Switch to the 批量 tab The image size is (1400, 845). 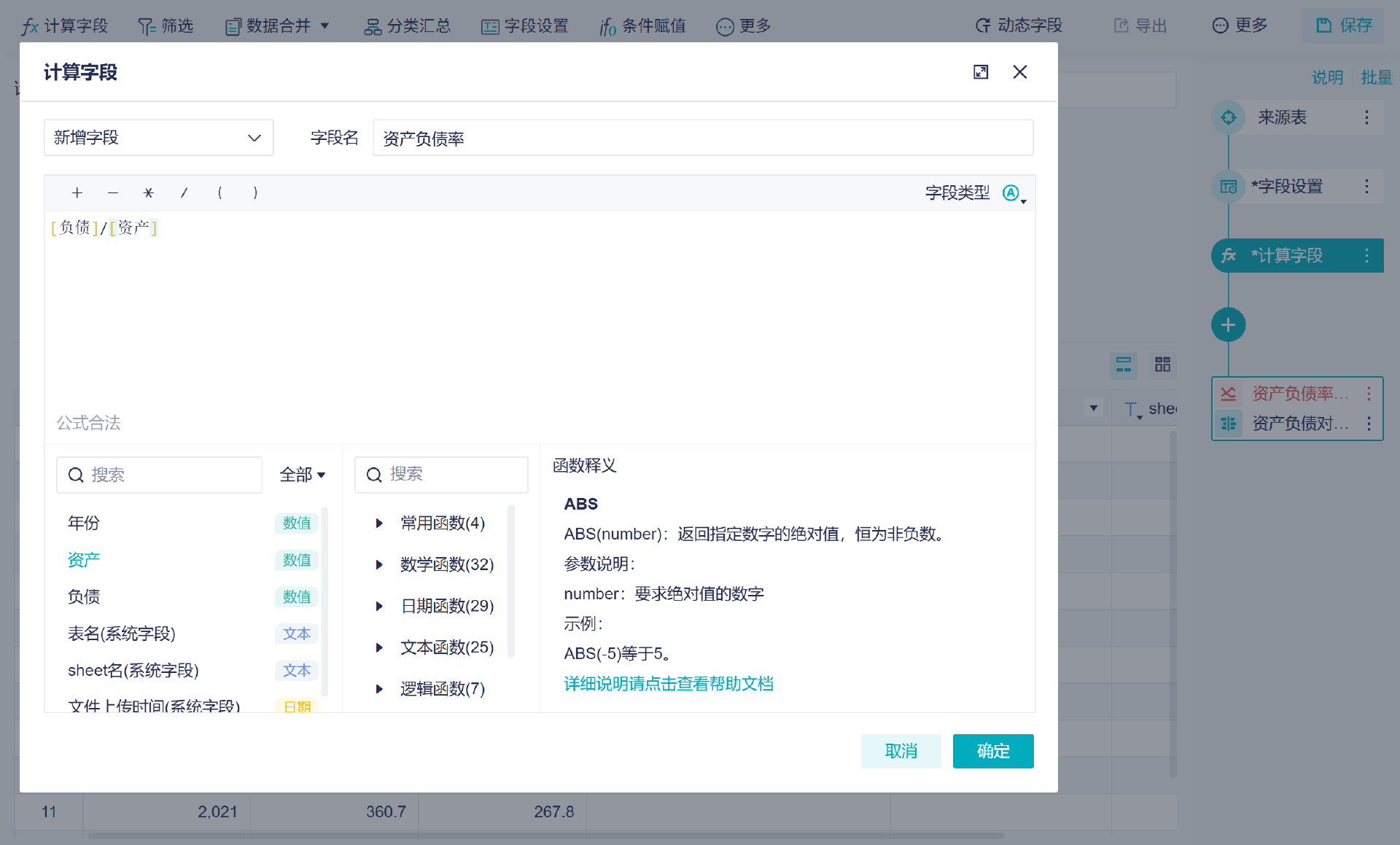1377,77
